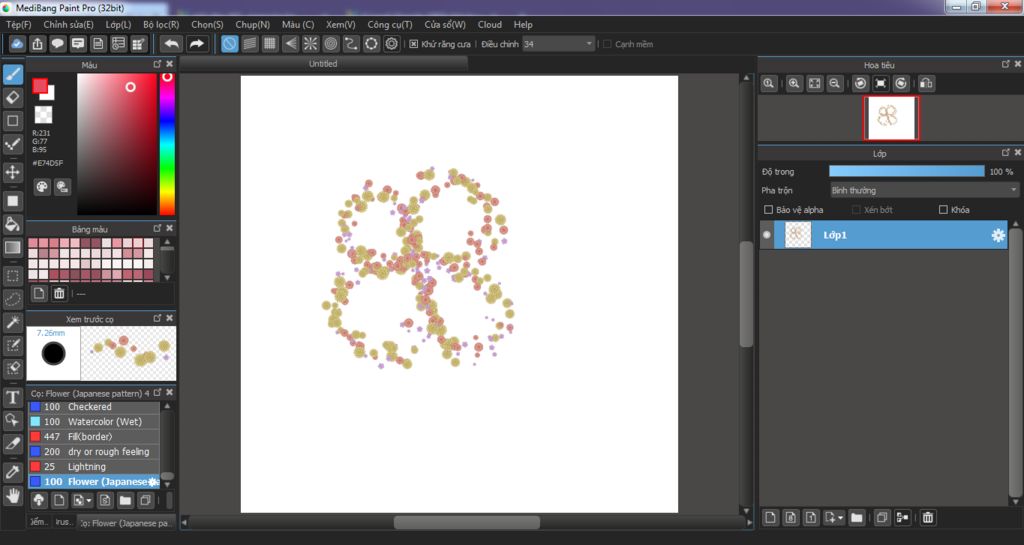
Task: Open the Bộ lọc(R) menu
Action: tap(161, 24)
